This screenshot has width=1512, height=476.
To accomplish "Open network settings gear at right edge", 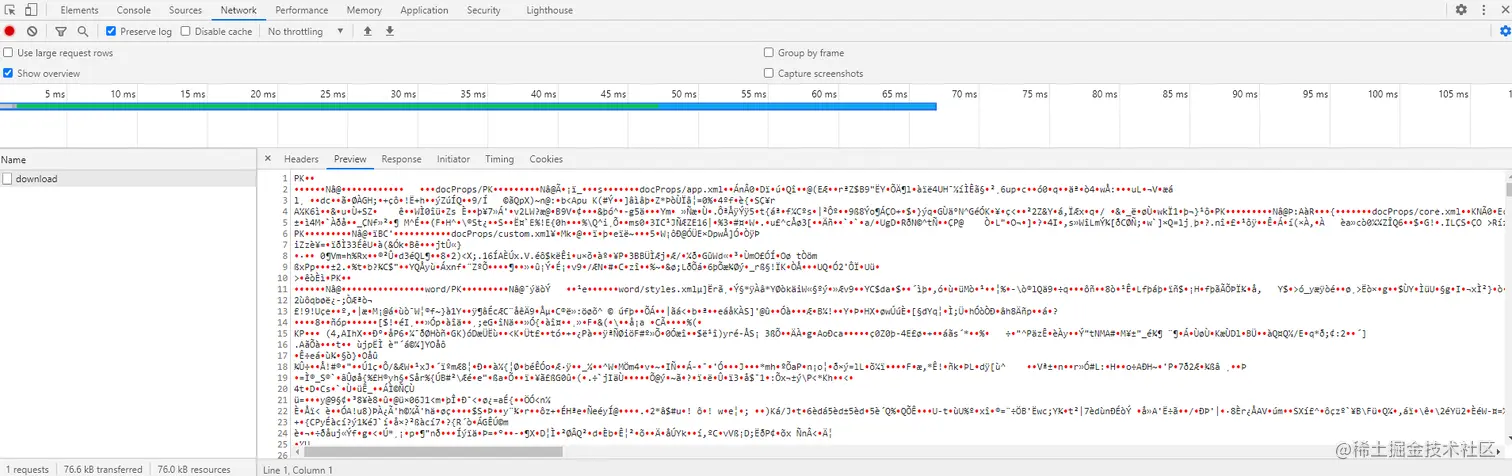I will (1505, 32).
